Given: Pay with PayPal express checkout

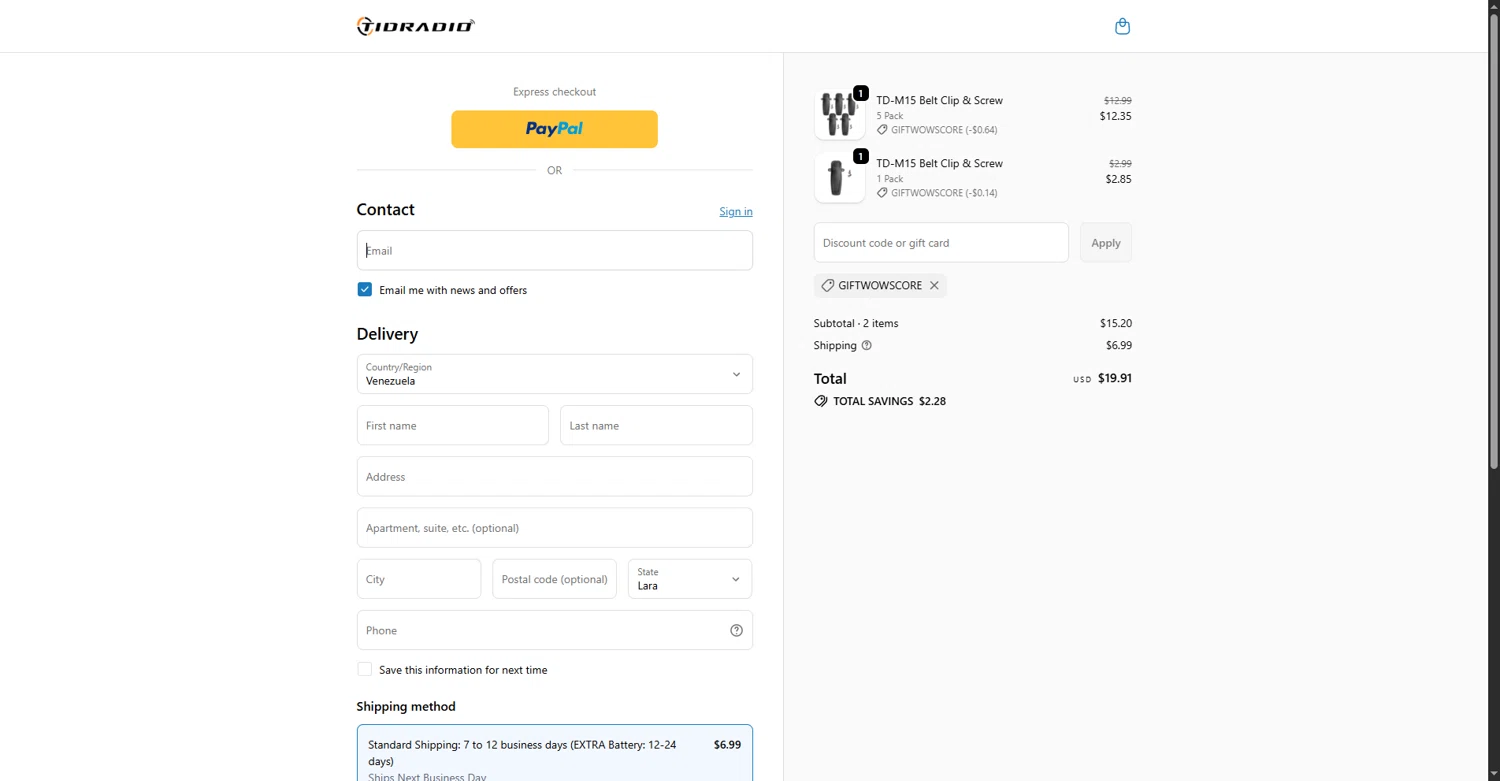Looking at the screenshot, I should (x=554, y=129).
